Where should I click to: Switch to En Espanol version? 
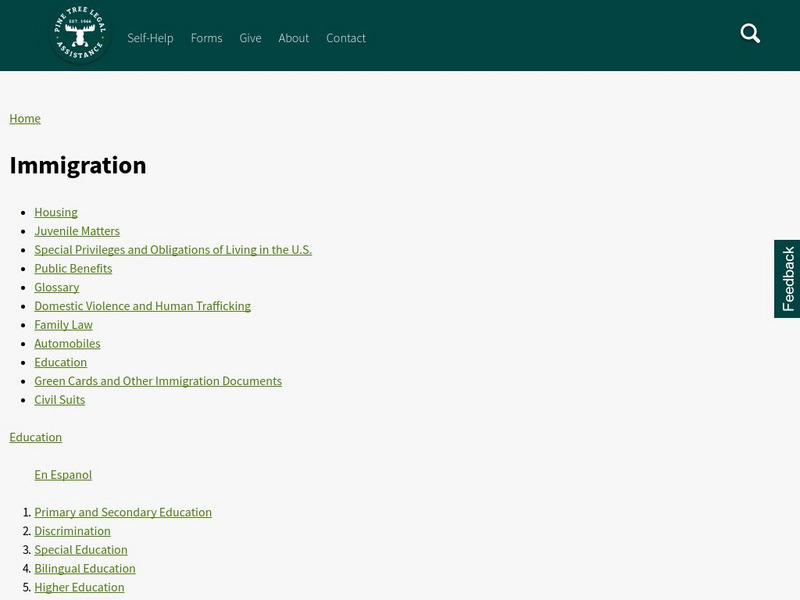63,475
